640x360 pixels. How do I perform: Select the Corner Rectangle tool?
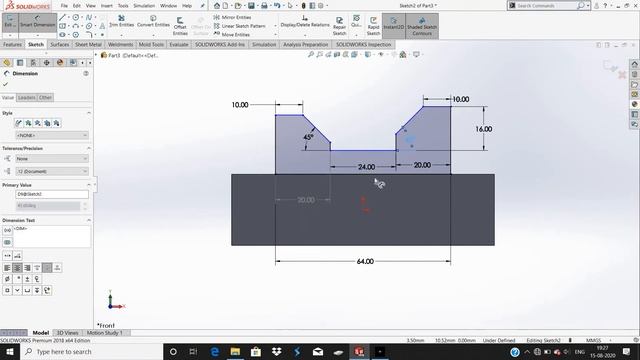coord(62,26)
